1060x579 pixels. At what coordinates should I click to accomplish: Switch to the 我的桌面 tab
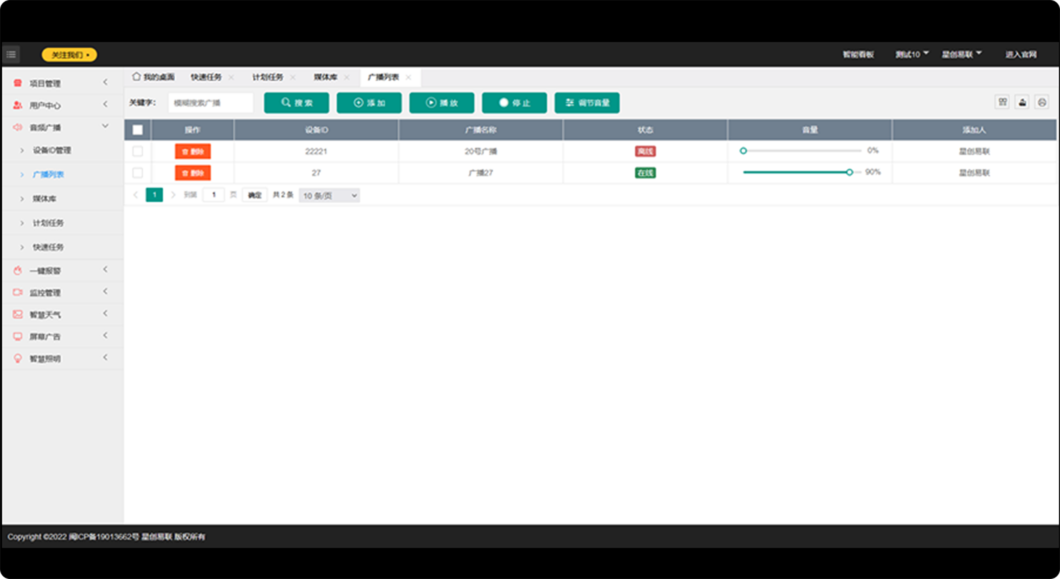tap(153, 77)
